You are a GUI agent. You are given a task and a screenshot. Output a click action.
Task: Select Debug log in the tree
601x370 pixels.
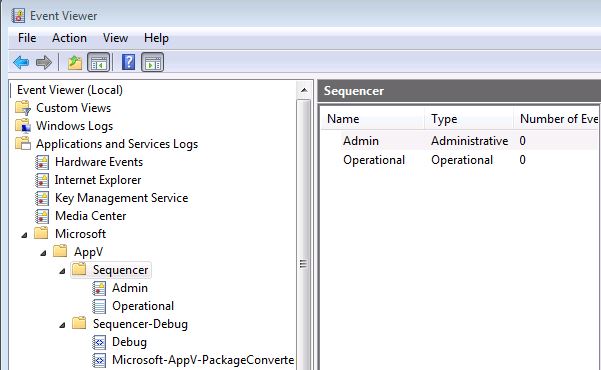click(x=129, y=342)
